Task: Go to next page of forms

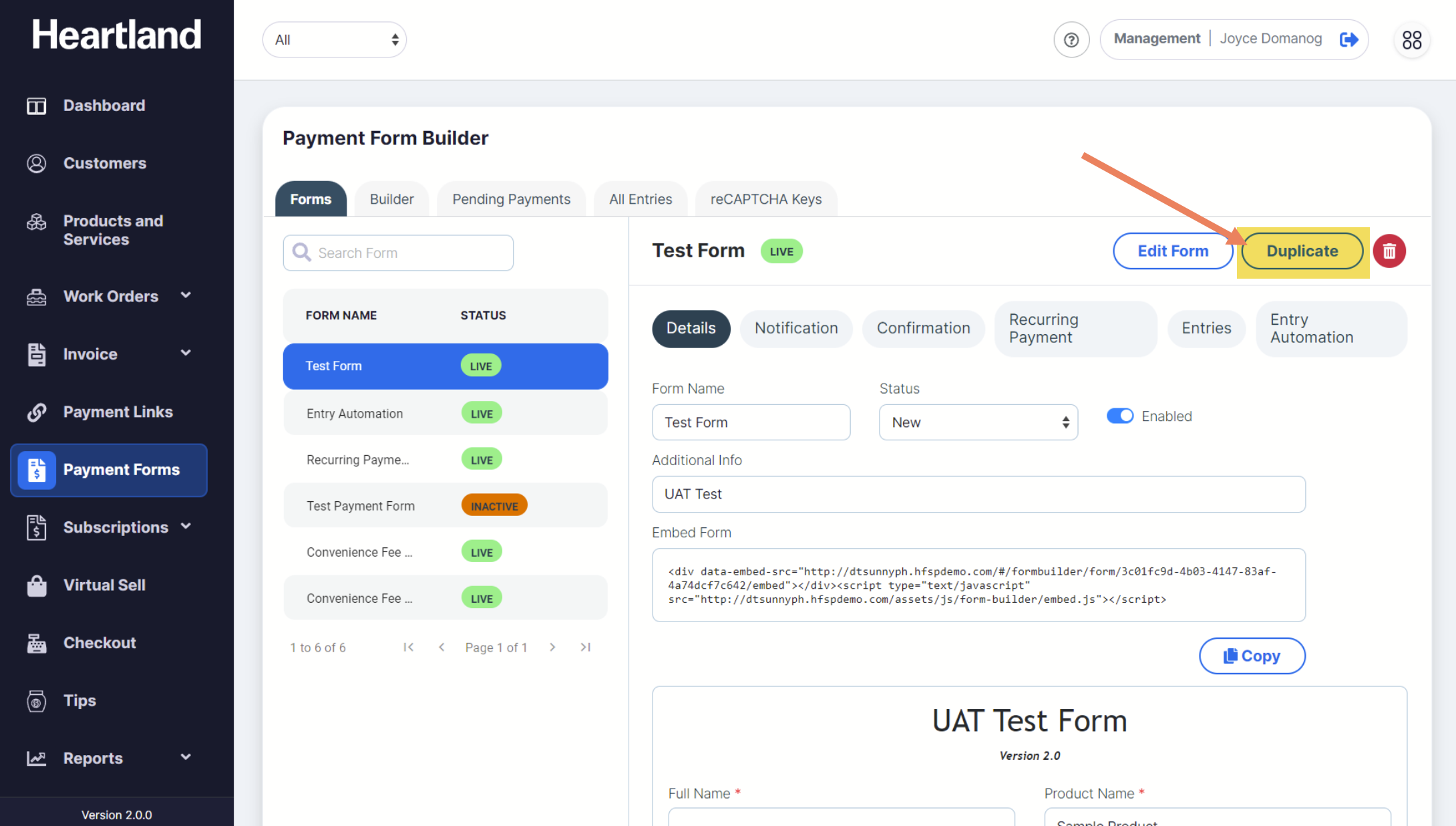Action: (552, 647)
